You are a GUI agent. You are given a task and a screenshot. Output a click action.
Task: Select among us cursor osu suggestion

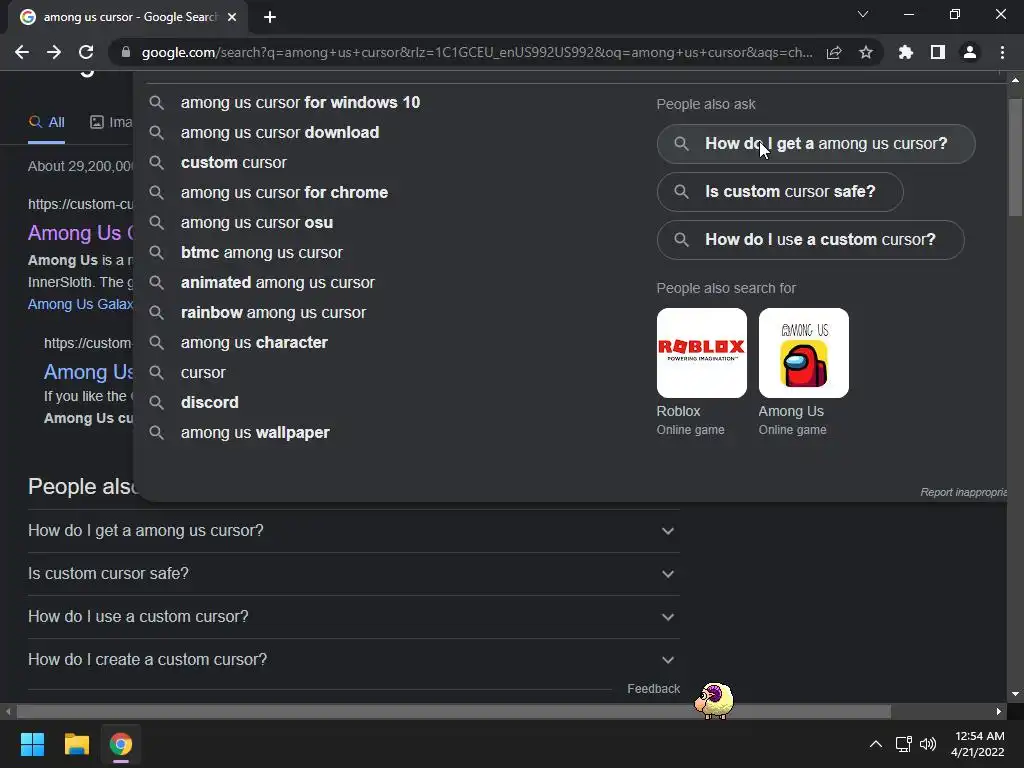[x=257, y=223]
